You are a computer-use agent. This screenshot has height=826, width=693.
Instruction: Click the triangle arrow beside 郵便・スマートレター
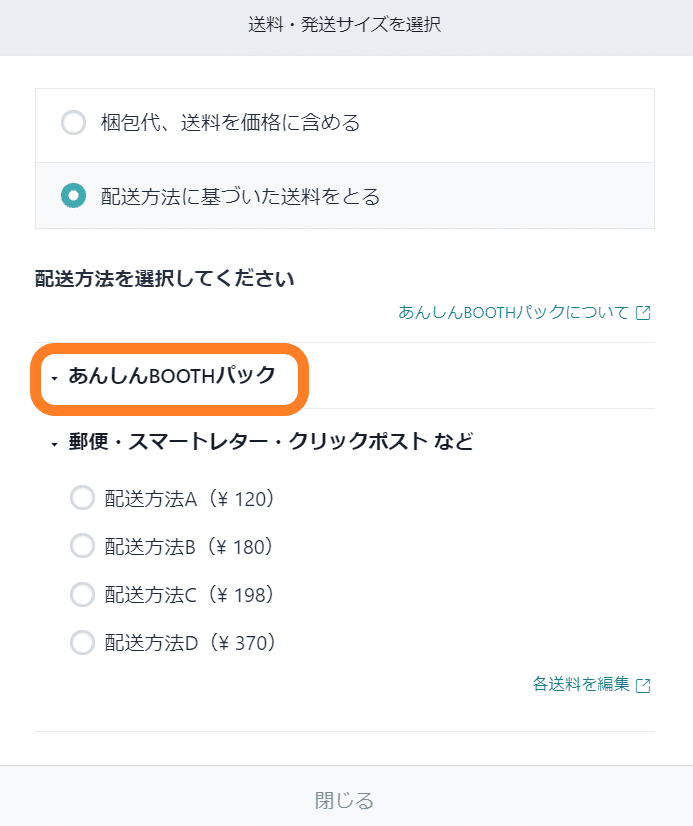coord(54,444)
